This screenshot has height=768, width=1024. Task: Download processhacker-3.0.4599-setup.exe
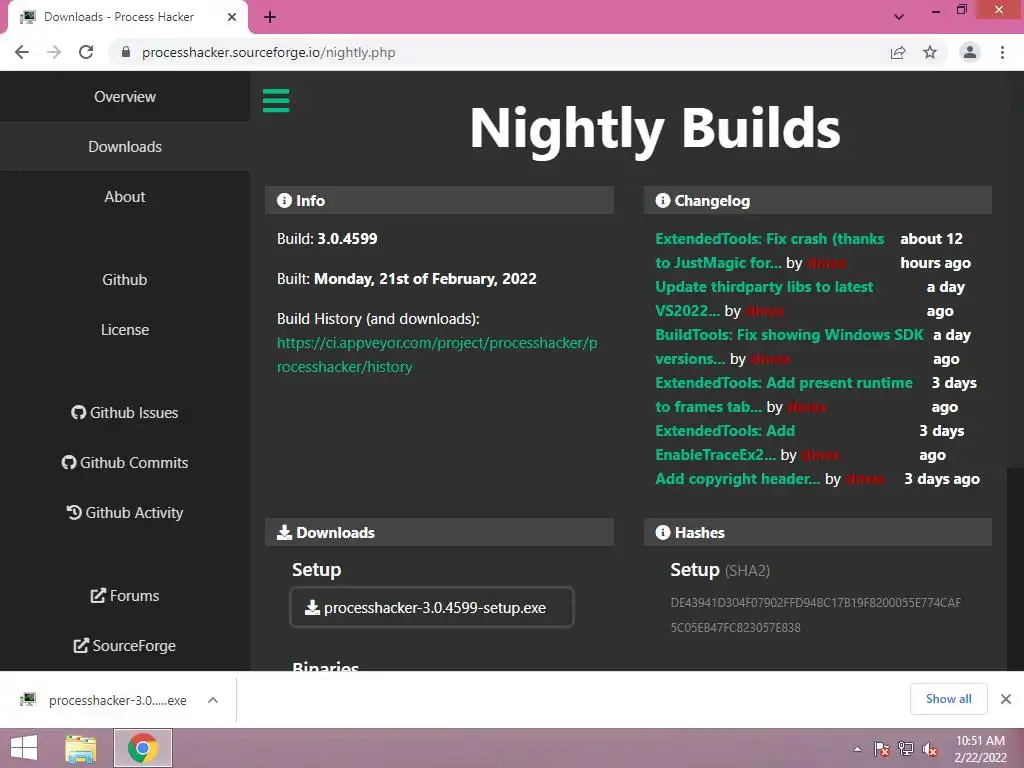pos(432,607)
